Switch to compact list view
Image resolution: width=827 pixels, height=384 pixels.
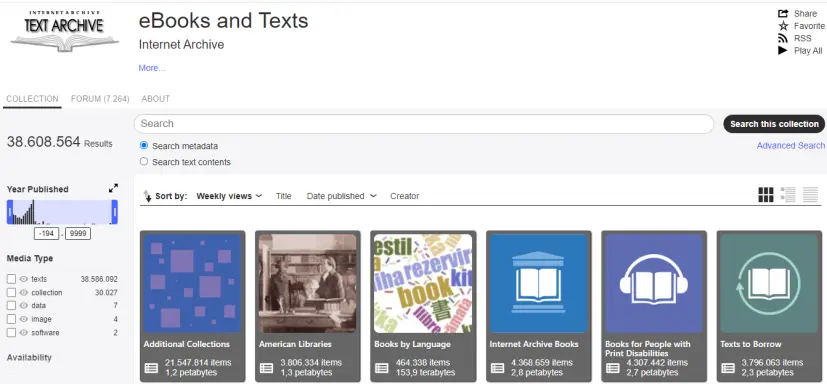[810, 195]
